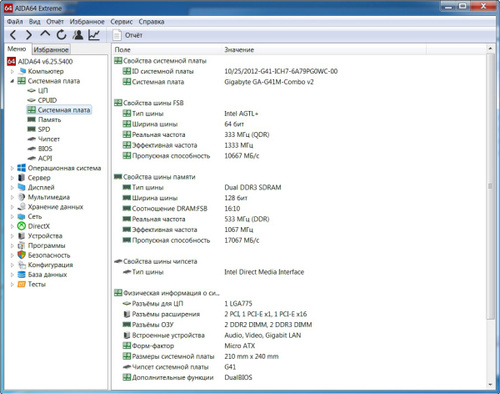Click the vertical scrollbar thumb
Screen dimensions: 500x394
[490, 186]
